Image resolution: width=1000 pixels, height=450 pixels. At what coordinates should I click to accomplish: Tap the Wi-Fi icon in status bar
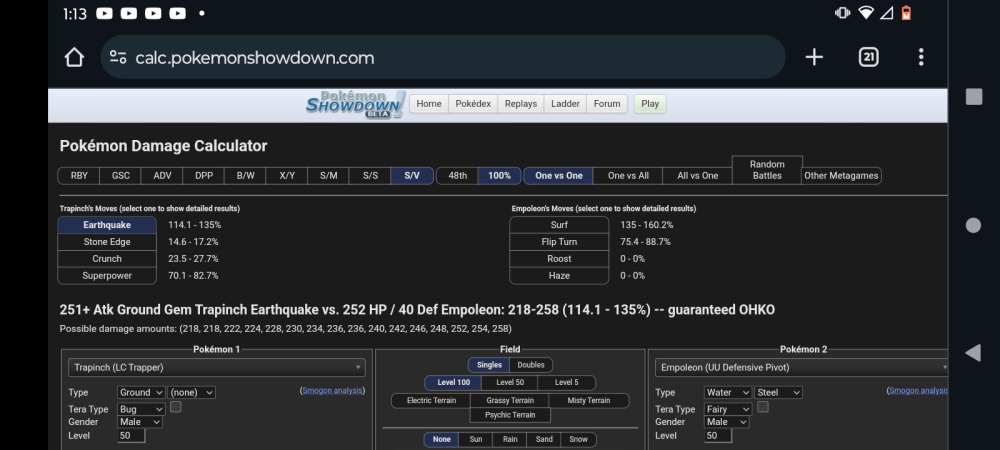tap(865, 13)
